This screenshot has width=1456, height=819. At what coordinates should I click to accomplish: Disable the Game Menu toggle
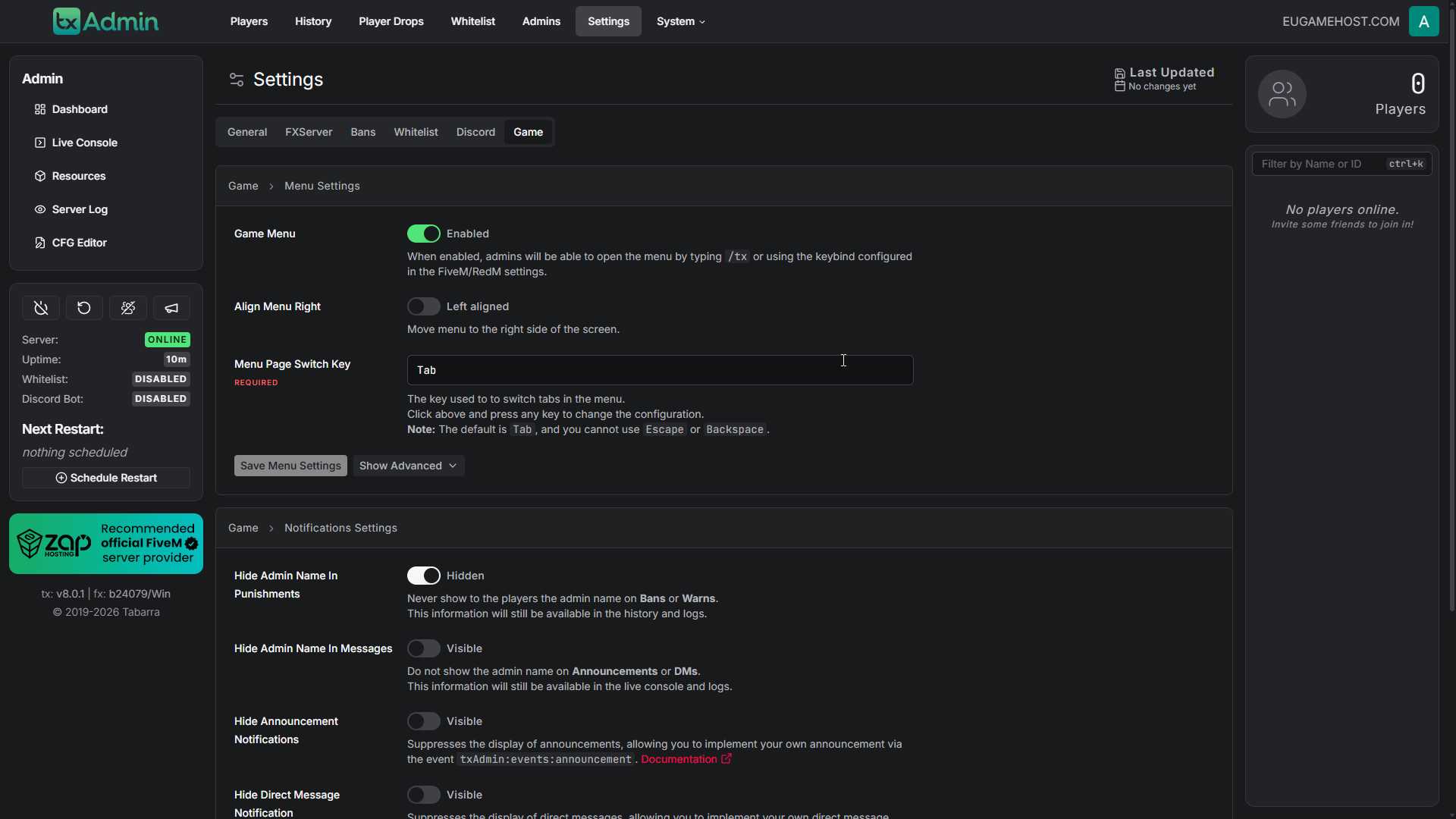(x=424, y=234)
